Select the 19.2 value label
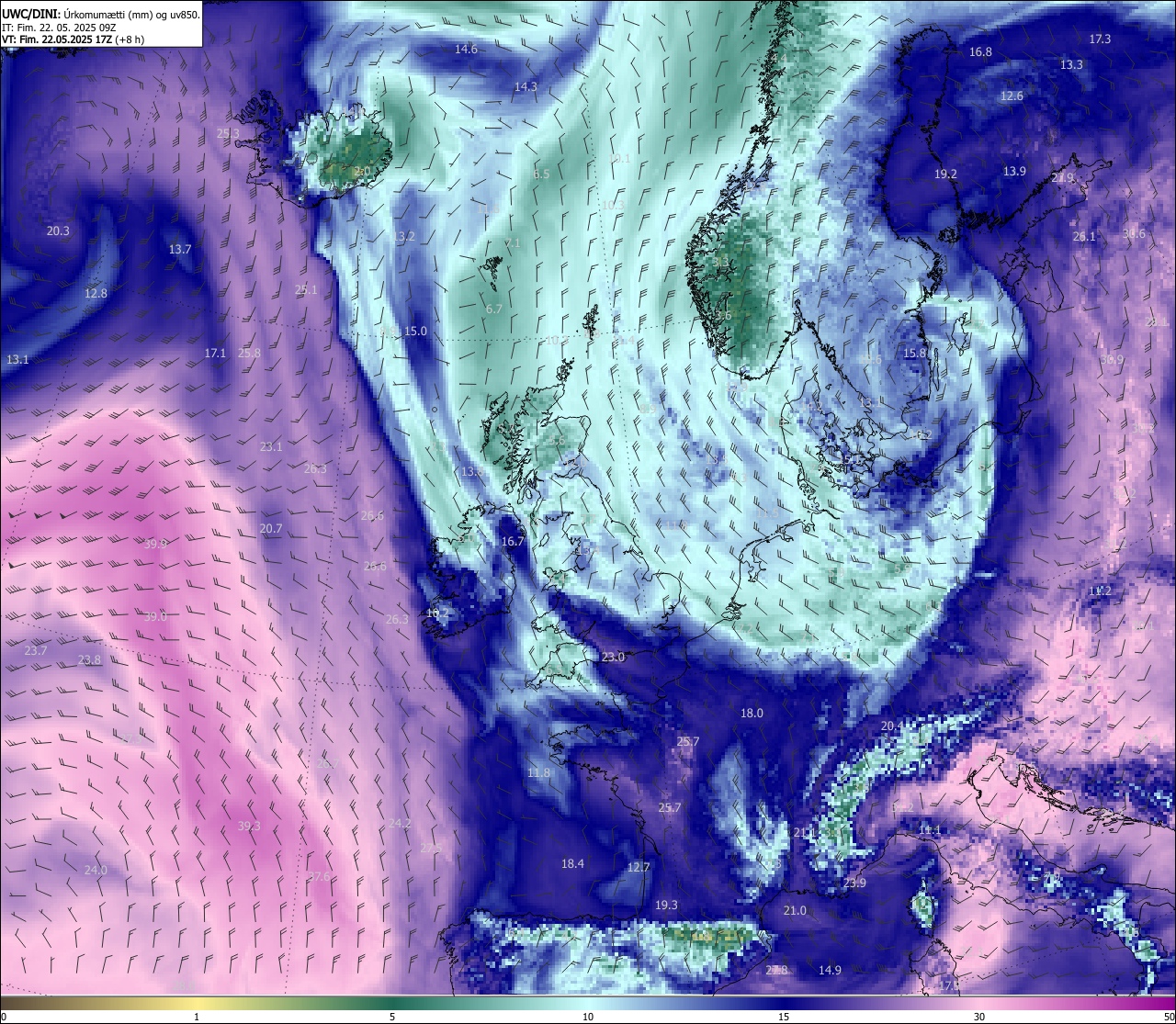This screenshot has height=1024, width=1176. coord(945,174)
